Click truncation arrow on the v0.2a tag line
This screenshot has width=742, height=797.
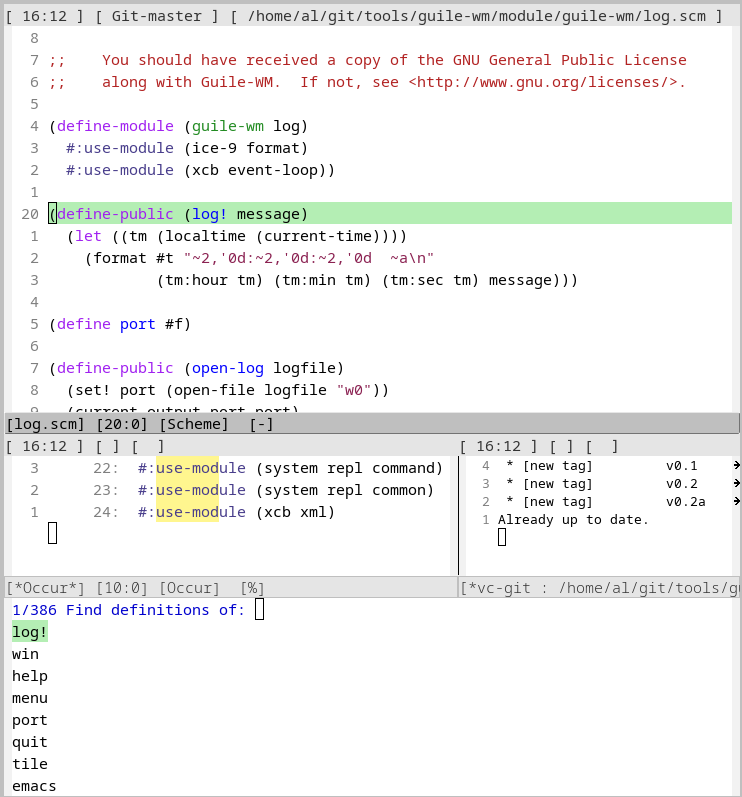(736, 501)
